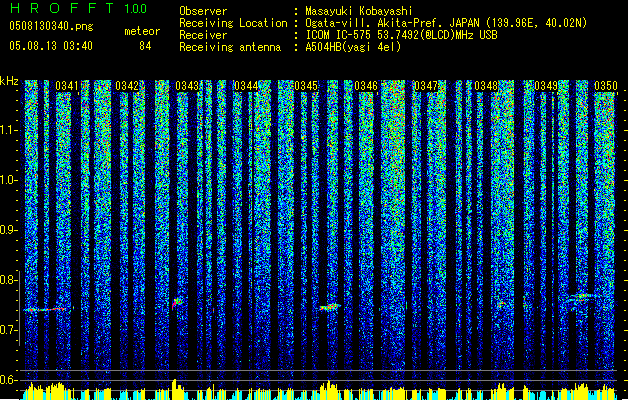This screenshot has height=400, width=629.
Task: Click the faint echo below 0348
Action: (x=501, y=304)
